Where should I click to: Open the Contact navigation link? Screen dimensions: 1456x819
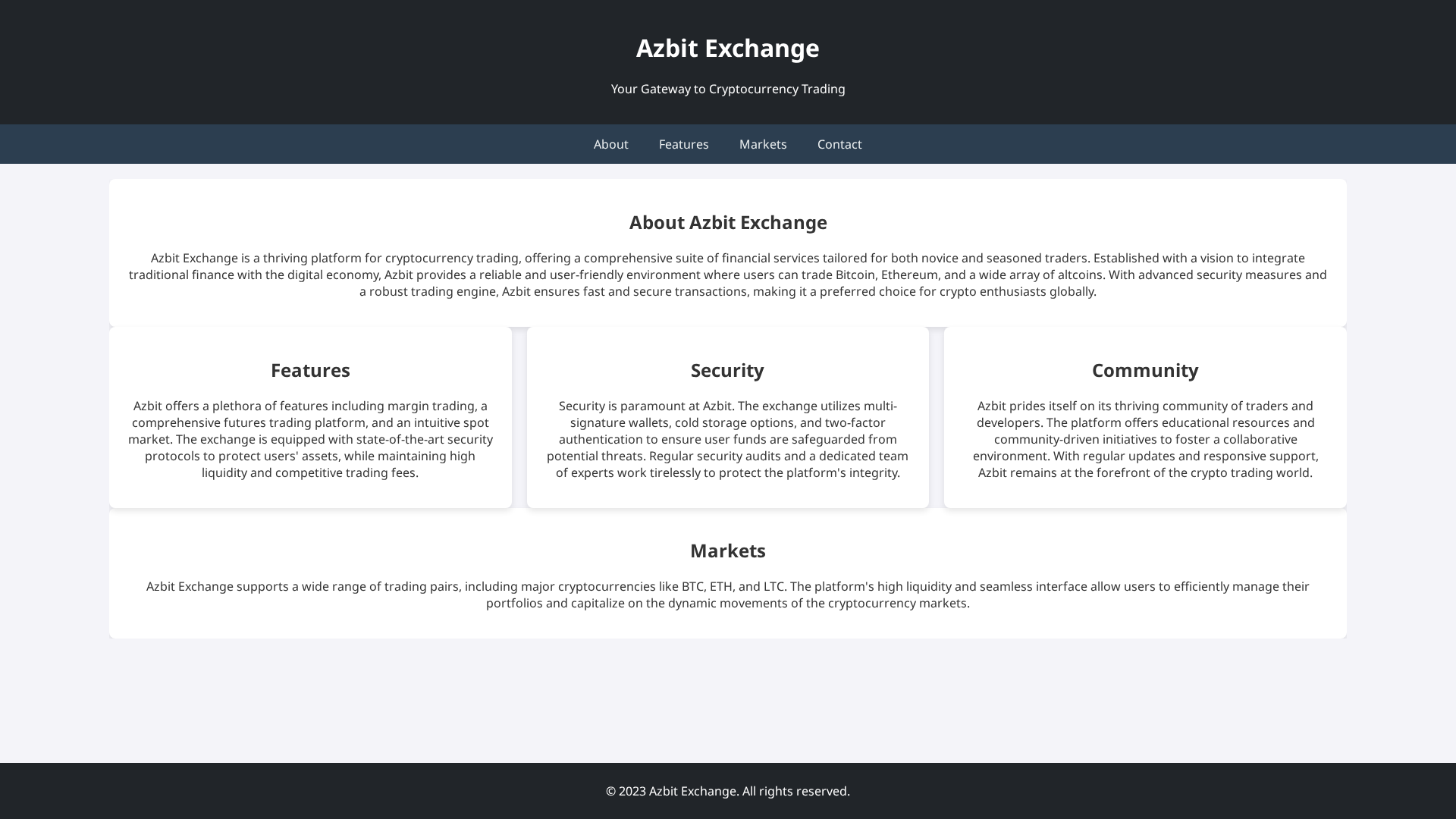point(839,144)
